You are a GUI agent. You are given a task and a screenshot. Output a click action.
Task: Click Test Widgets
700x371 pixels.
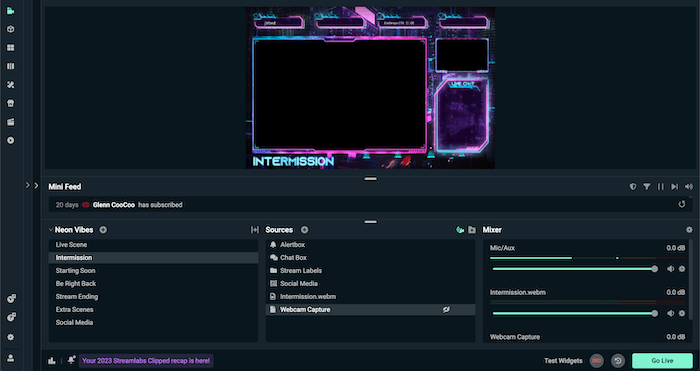563,361
